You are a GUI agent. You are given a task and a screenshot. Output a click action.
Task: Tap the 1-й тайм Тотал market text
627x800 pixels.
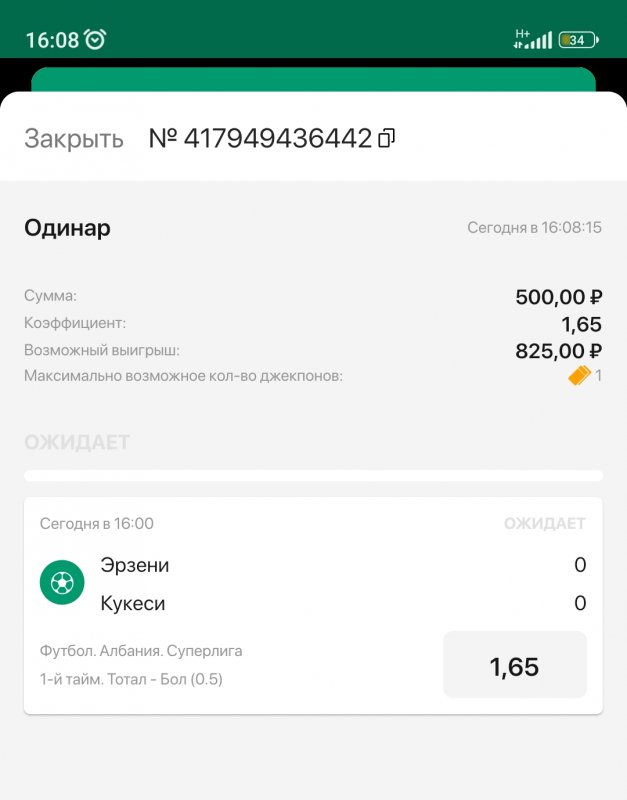(131, 680)
